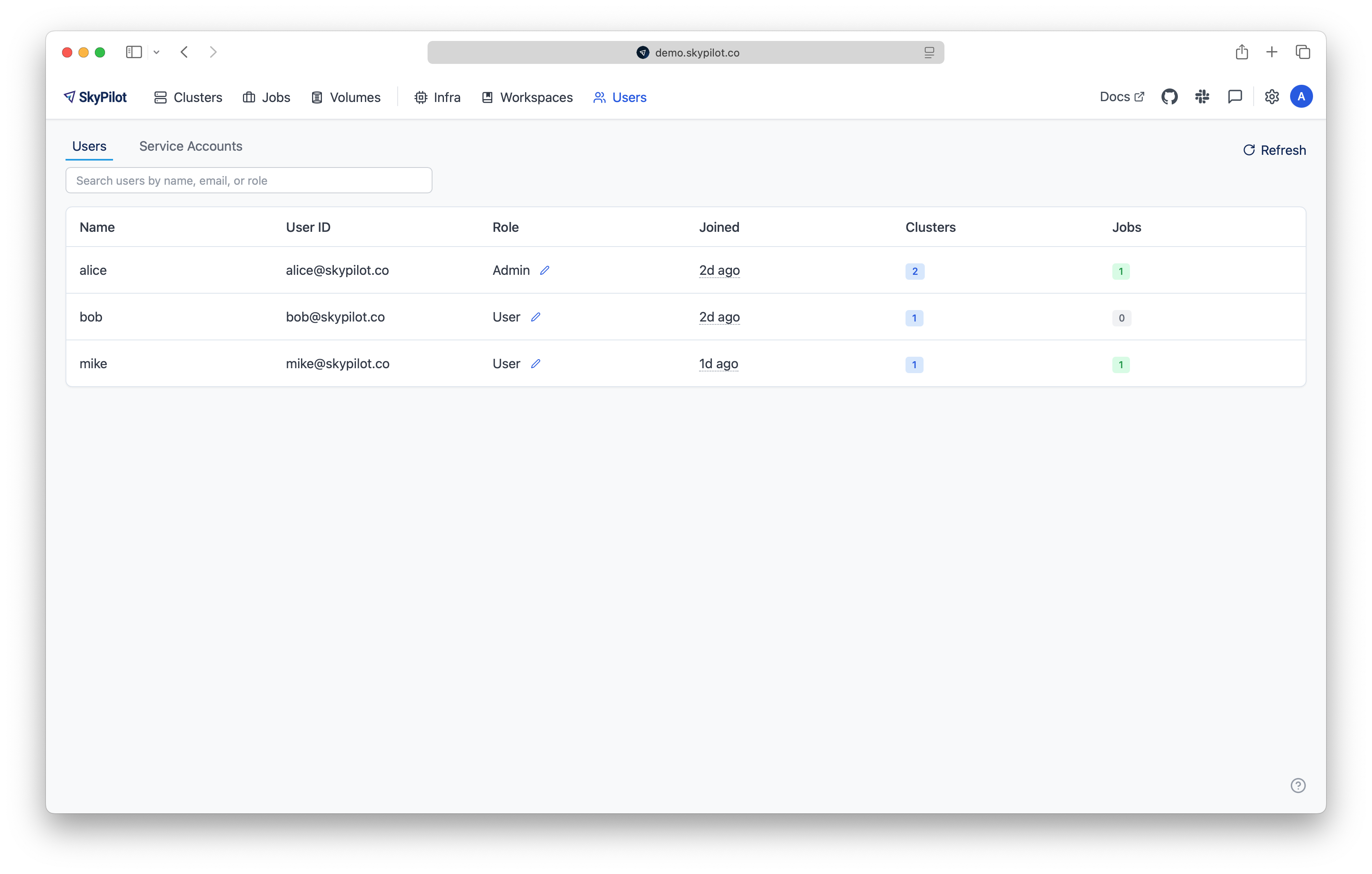
Task: Open the user avatar 'A' menu
Action: [1301, 97]
